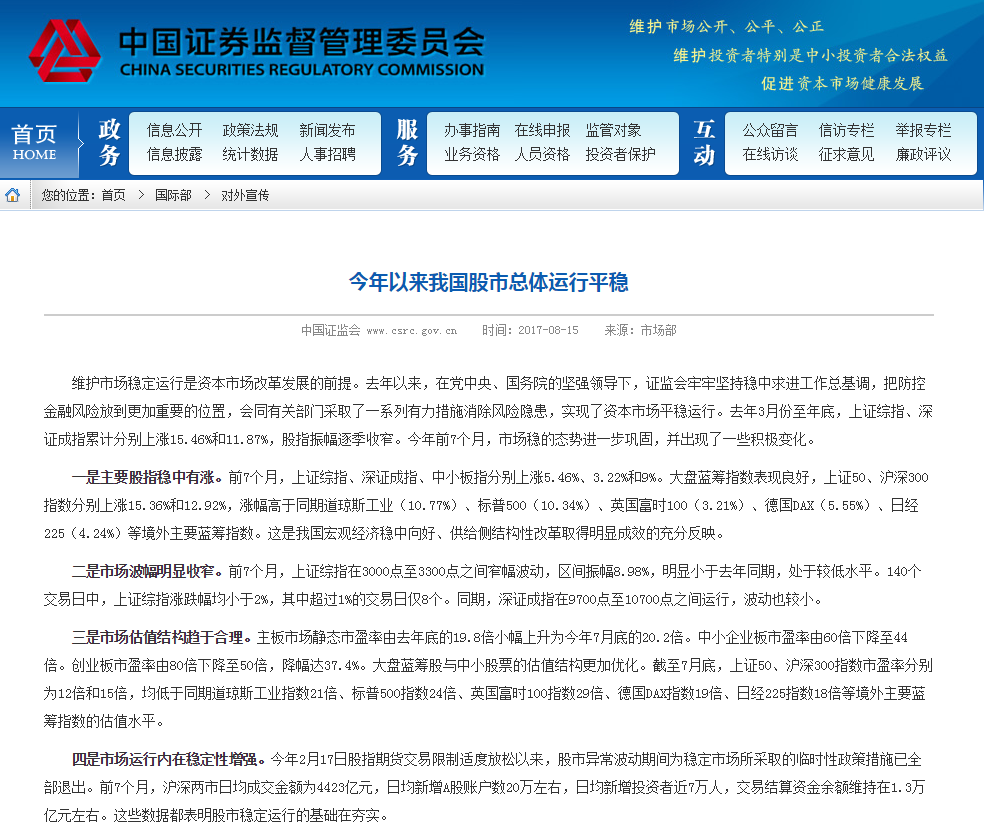
Task: Open 人事招聘 menu link
Action: tap(328, 155)
